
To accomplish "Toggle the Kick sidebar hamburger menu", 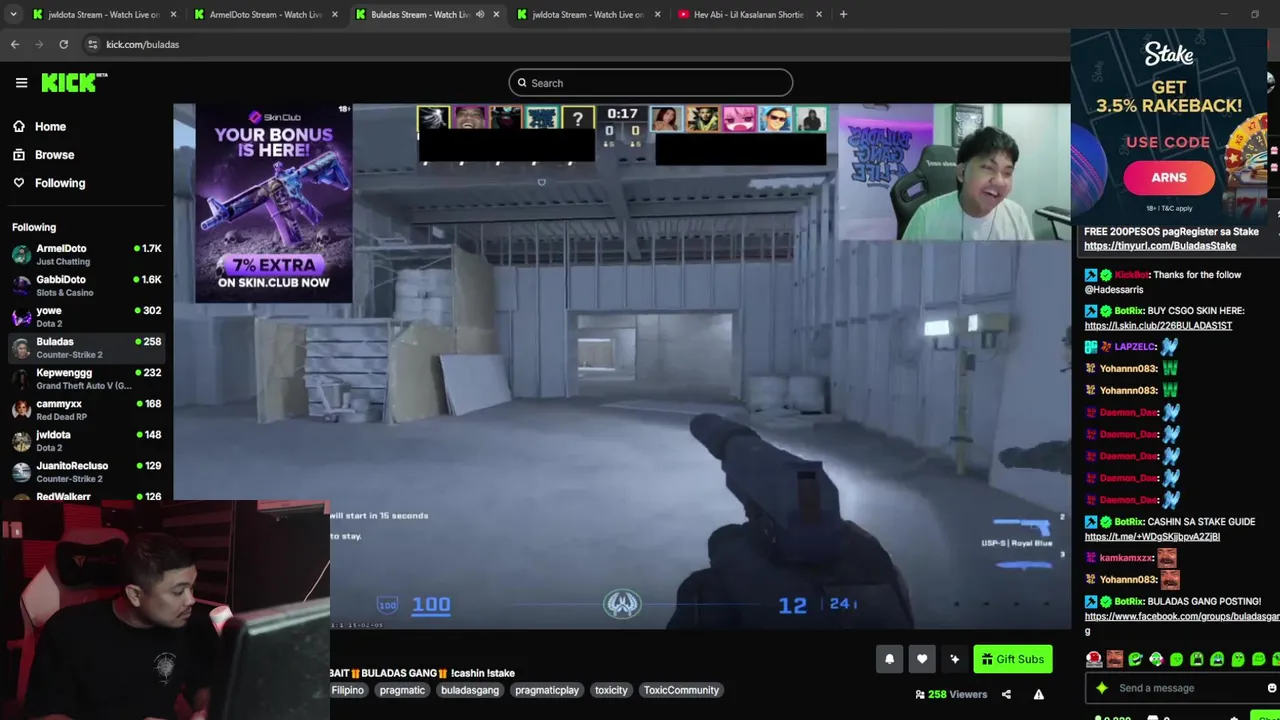I will 21,83.
